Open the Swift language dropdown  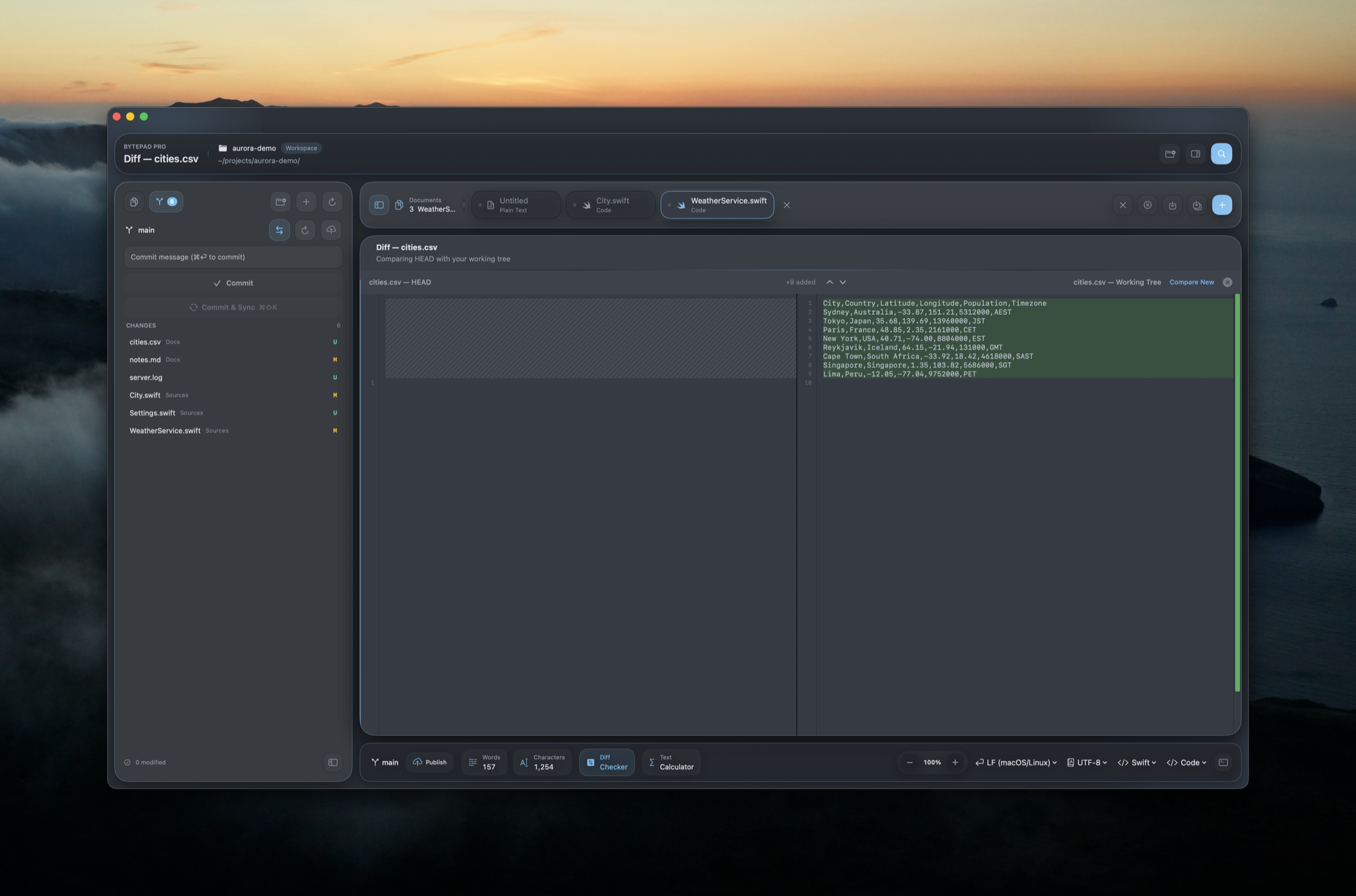(1137, 763)
